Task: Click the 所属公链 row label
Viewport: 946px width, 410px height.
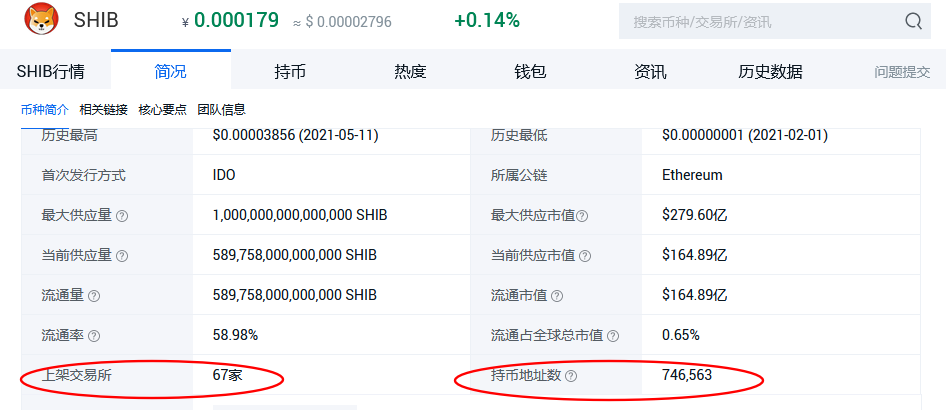Action: (x=519, y=175)
